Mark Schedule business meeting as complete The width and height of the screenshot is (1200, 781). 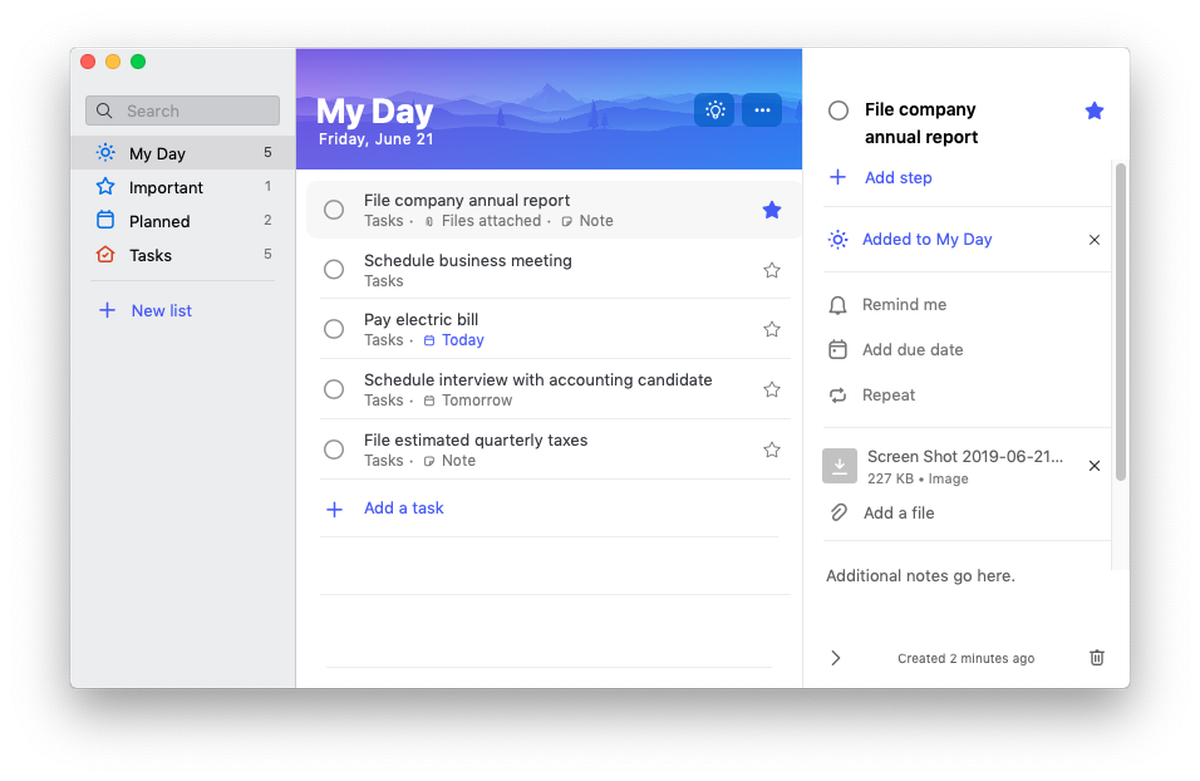pos(334,270)
